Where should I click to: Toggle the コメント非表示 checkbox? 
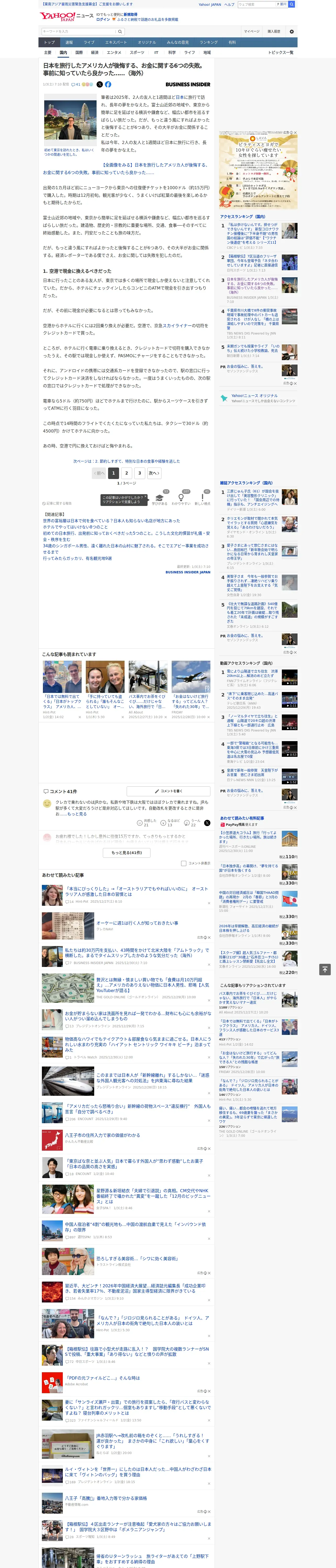tap(183, 863)
